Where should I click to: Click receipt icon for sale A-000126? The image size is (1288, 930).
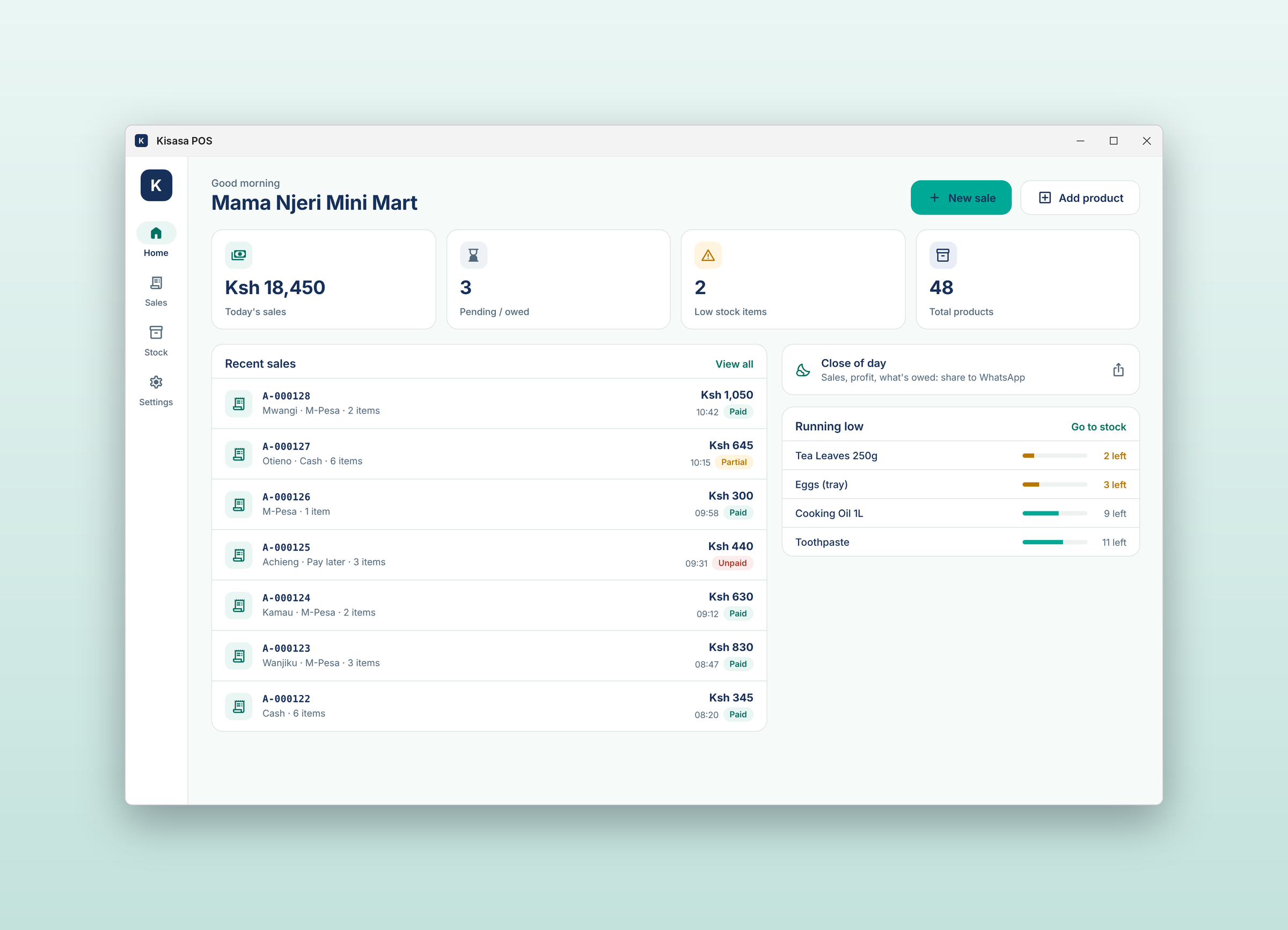pos(238,505)
